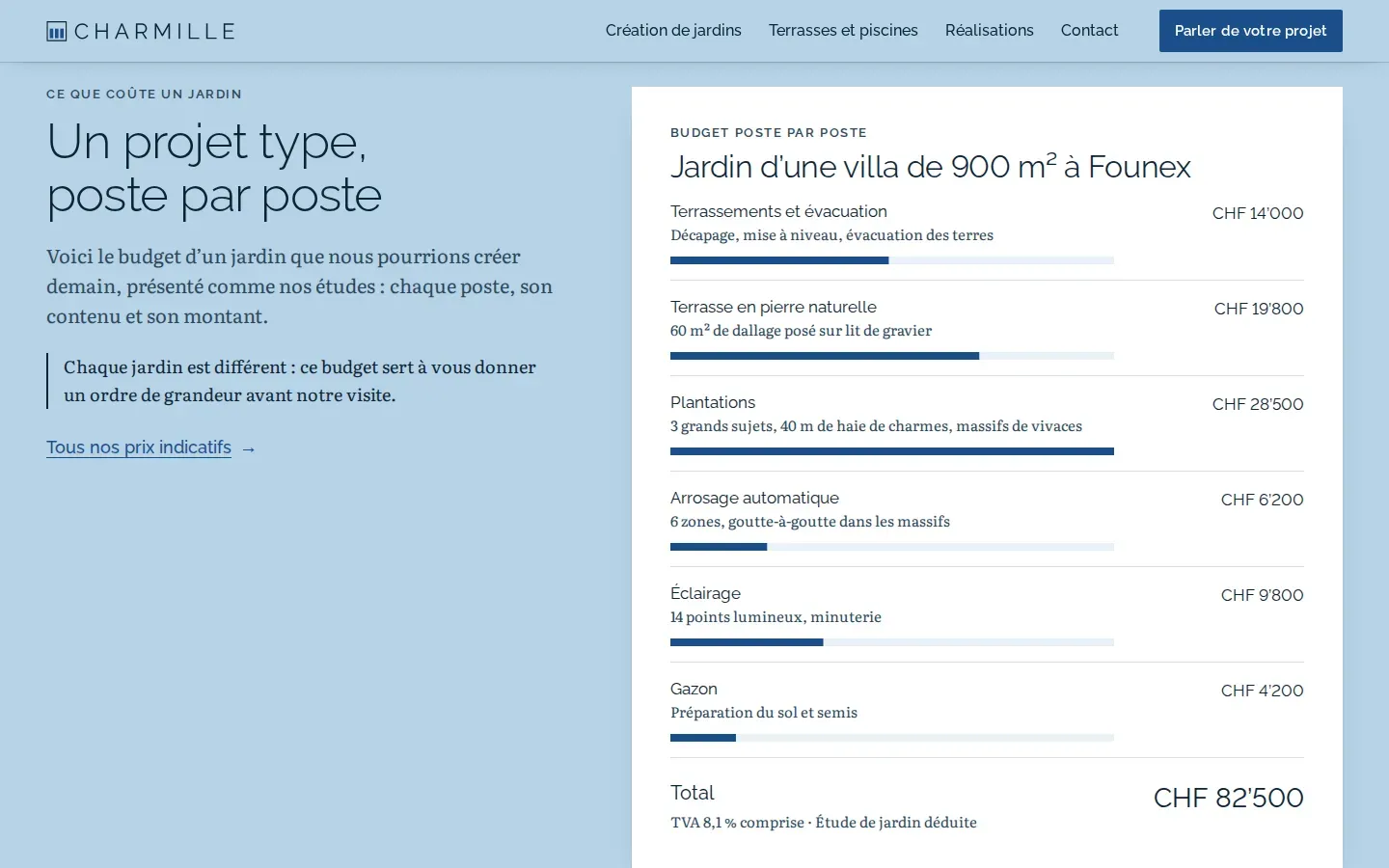Screen dimensions: 1389x868
Task: Click the CHF 28'500 Plantations amount
Action: coord(1258,404)
